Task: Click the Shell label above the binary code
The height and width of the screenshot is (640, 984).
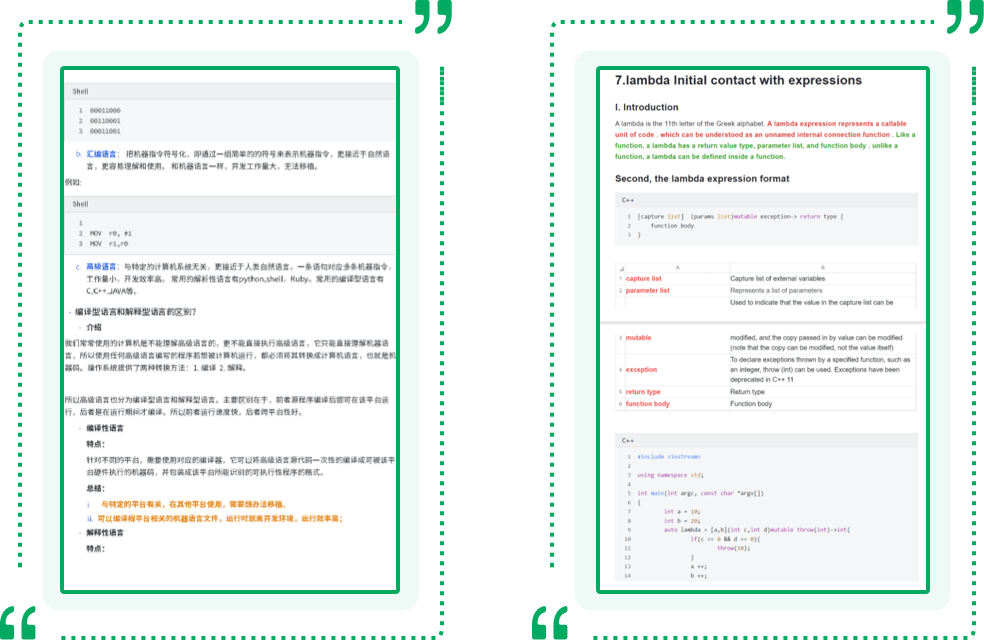Action: pos(80,91)
